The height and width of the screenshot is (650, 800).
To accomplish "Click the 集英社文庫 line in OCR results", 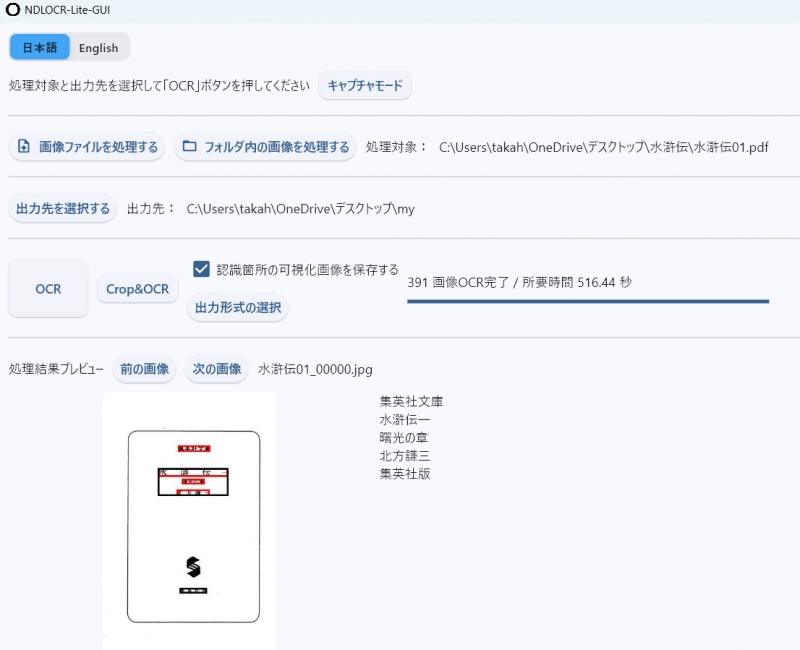I will [411, 402].
